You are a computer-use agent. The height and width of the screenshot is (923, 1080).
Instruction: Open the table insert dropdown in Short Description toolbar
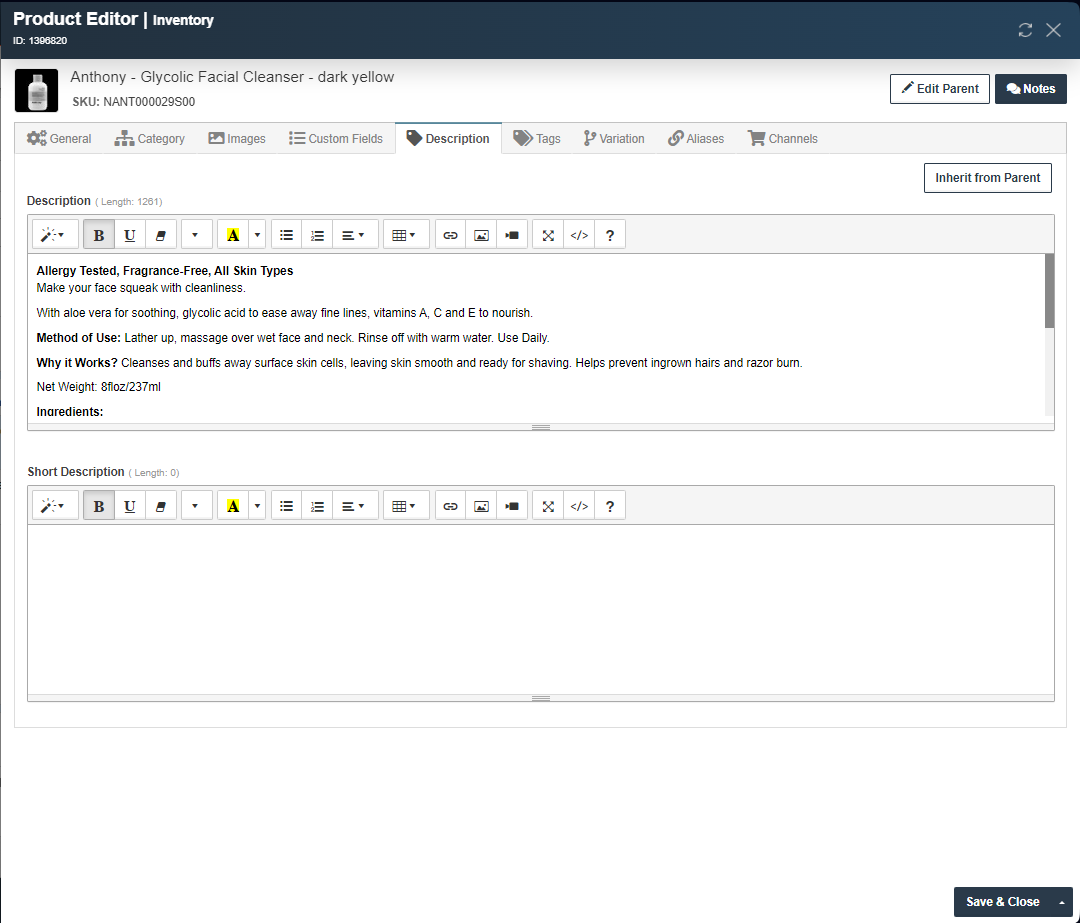[x=406, y=506]
